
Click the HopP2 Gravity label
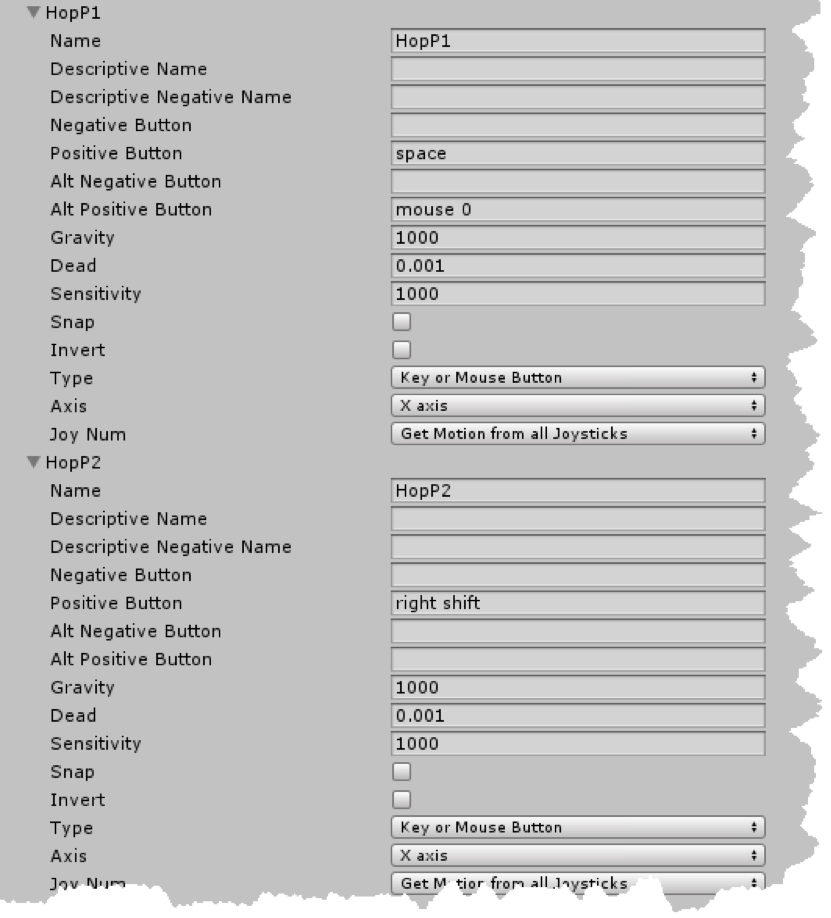point(82,687)
